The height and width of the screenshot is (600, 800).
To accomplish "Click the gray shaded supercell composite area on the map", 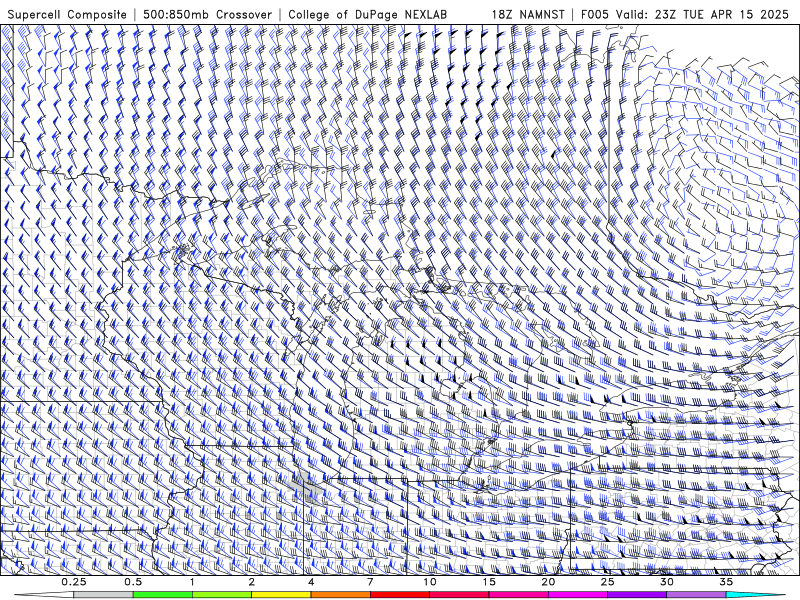I will (305, 487).
